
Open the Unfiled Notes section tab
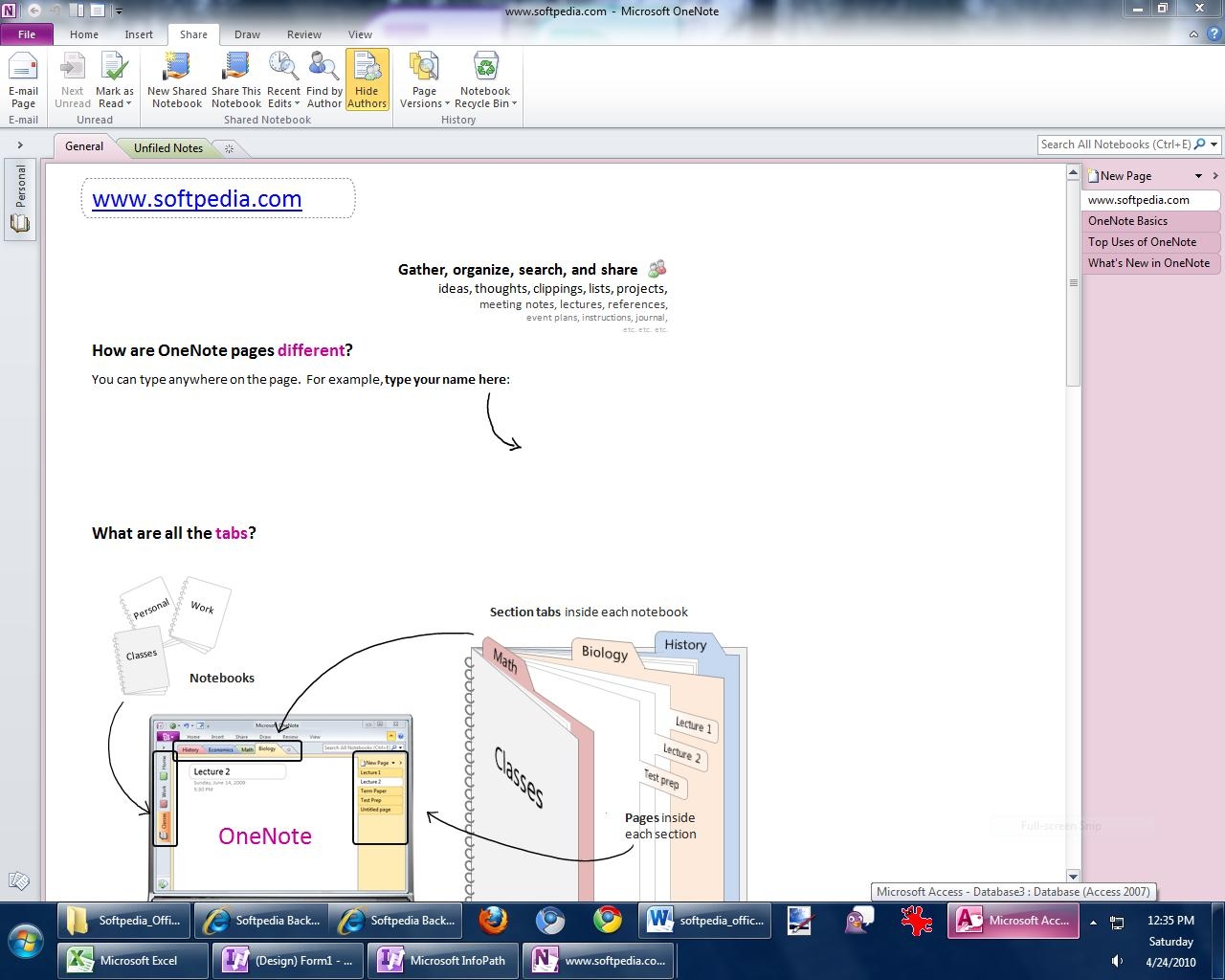tap(167, 148)
